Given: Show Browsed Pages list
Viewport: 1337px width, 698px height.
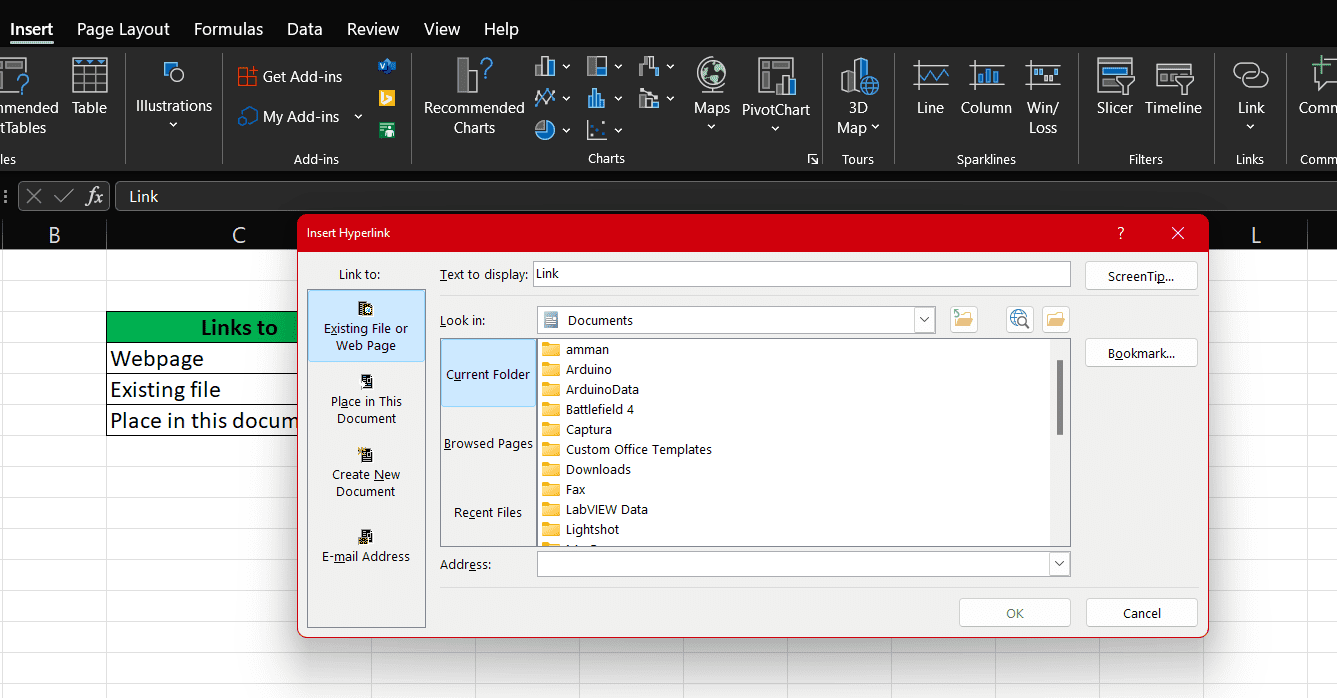Looking at the screenshot, I should point(488,443).
